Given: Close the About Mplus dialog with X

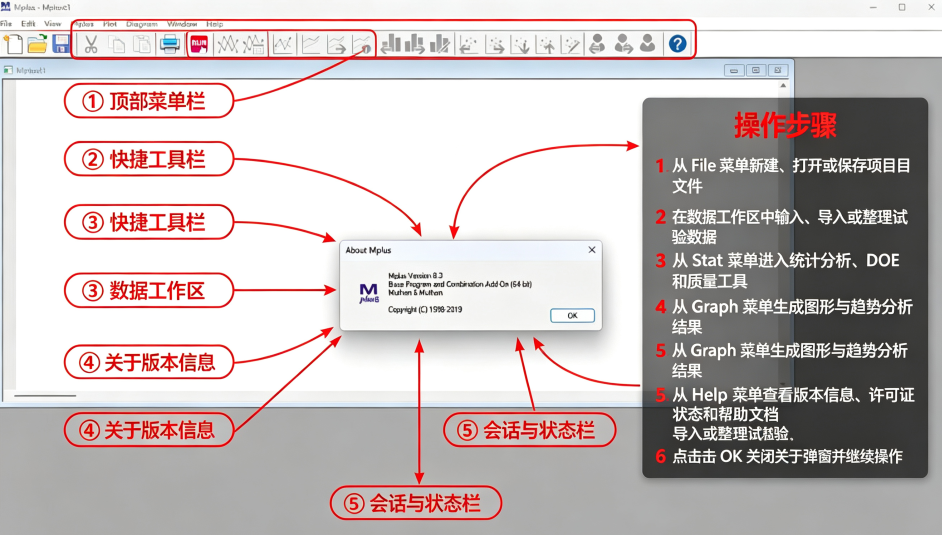Looking at the screenshot, I should pos(592,250).
